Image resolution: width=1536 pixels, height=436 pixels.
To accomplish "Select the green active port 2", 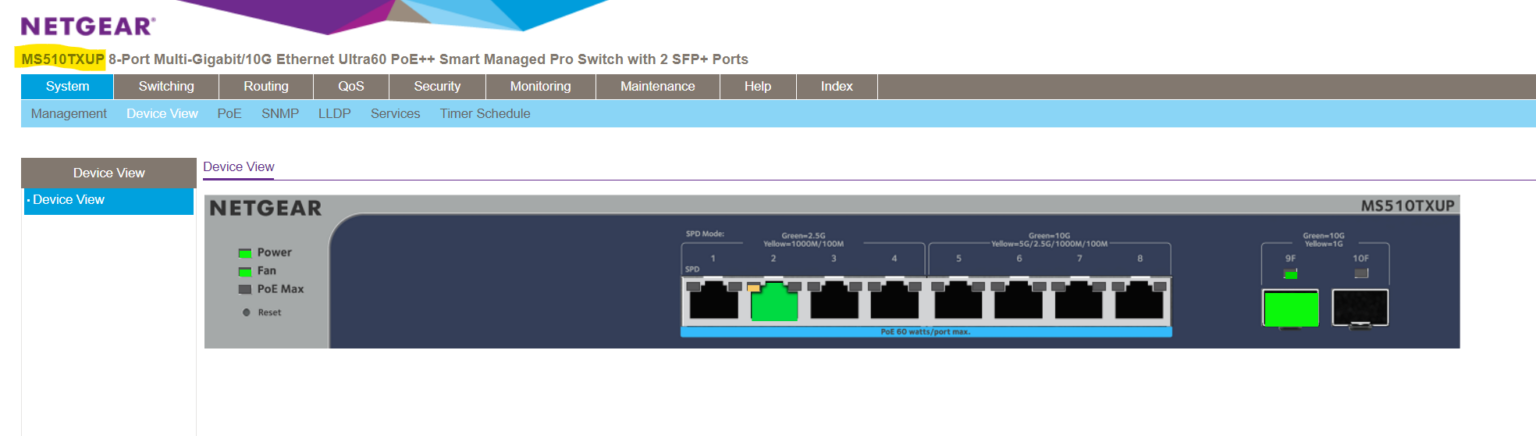I will [773, 301].
